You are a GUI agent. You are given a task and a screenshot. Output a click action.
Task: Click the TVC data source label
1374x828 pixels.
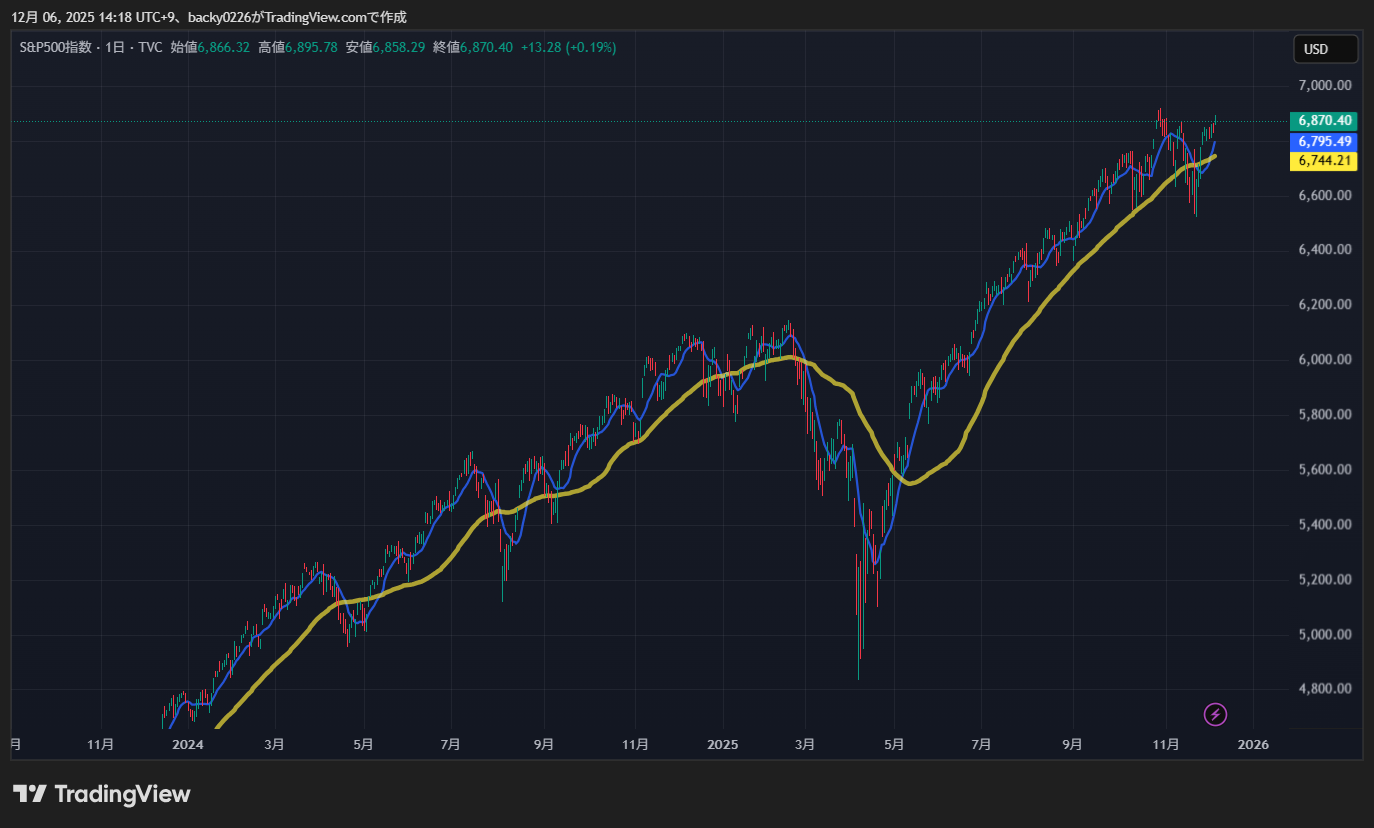tap(151, 47)
